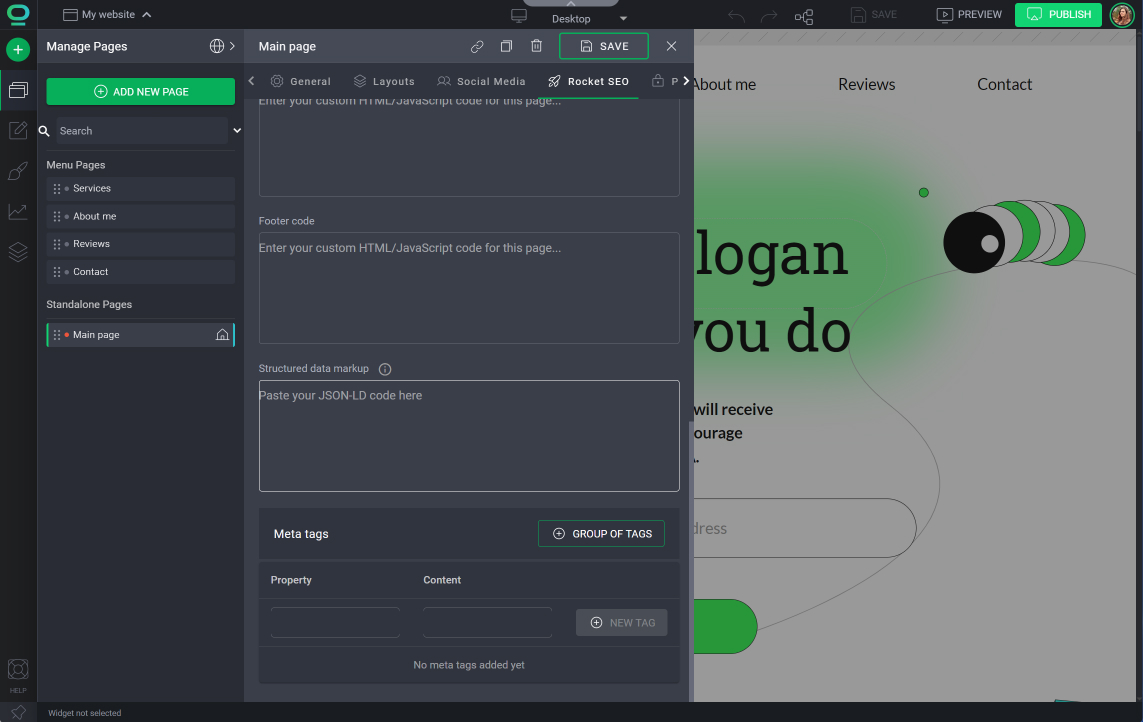Click the home icon on Main page row

[222, 335]
